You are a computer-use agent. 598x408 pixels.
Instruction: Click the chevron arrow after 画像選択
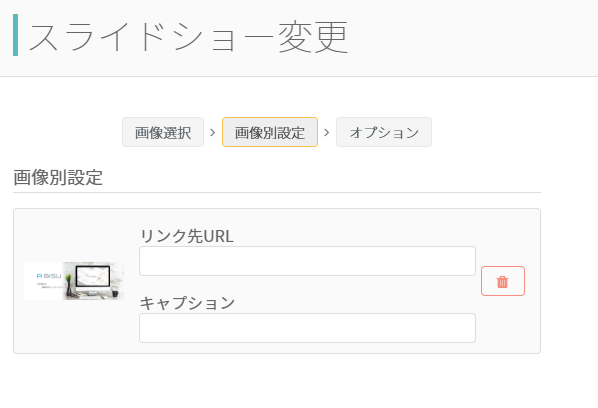[x=213, y=132]
